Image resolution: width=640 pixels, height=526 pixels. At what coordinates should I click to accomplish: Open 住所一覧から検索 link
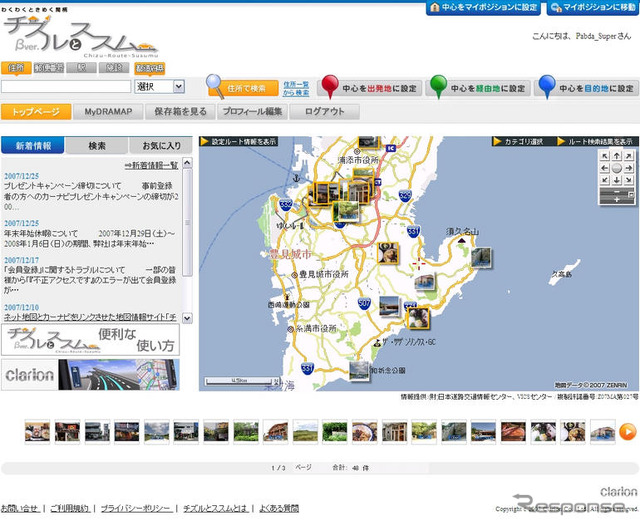click(296, 89)
